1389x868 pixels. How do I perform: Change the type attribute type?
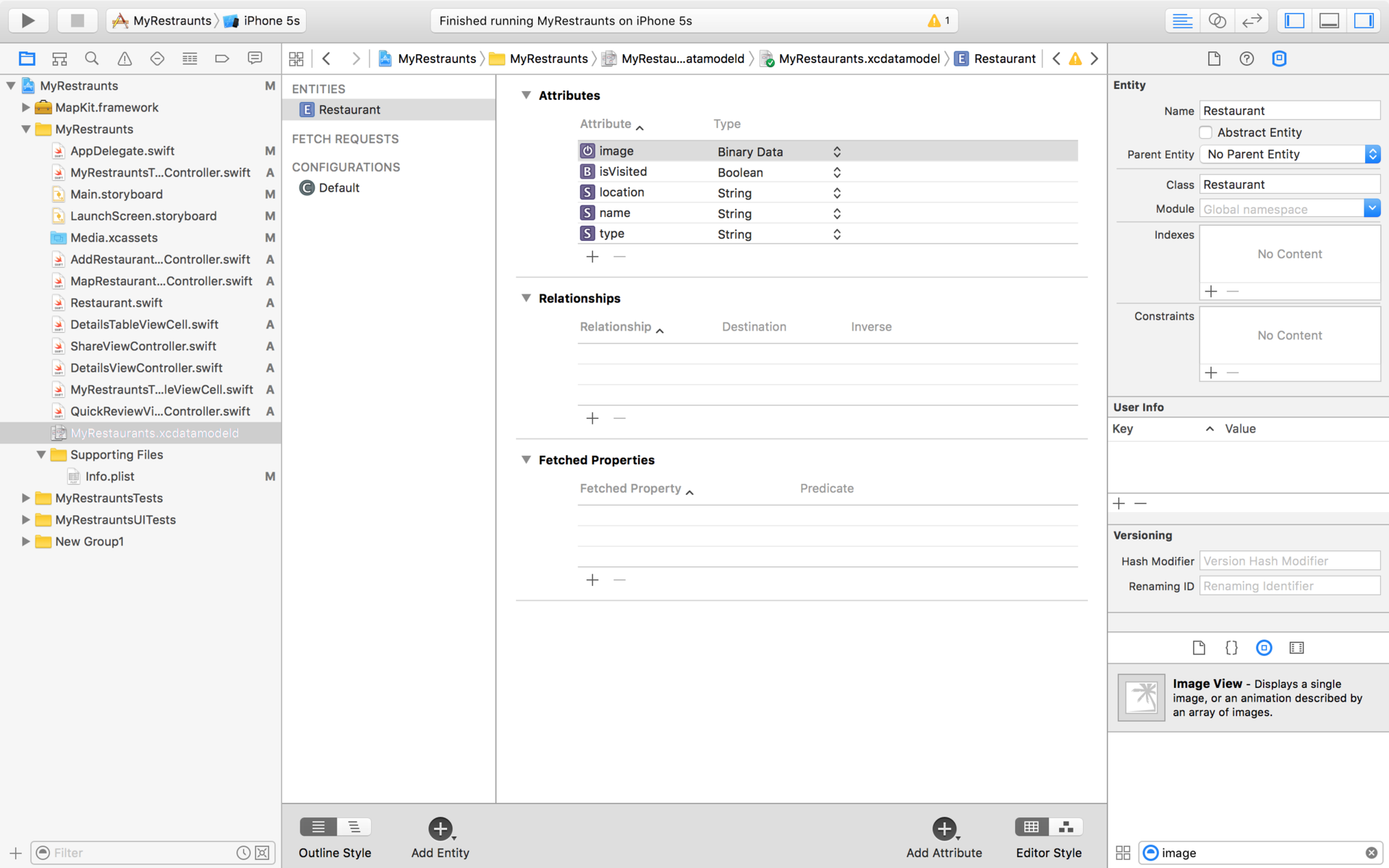(837, 234)
